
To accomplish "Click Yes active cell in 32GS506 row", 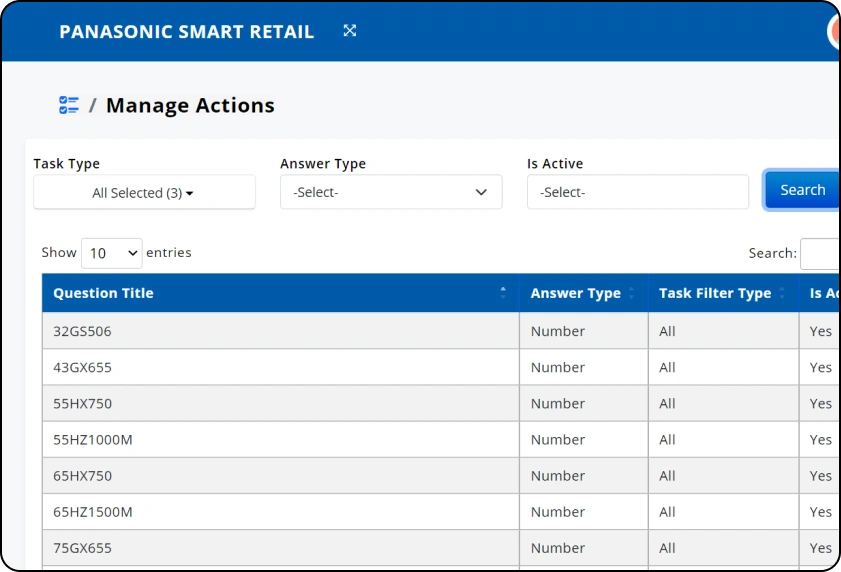I will click(820, 331).
